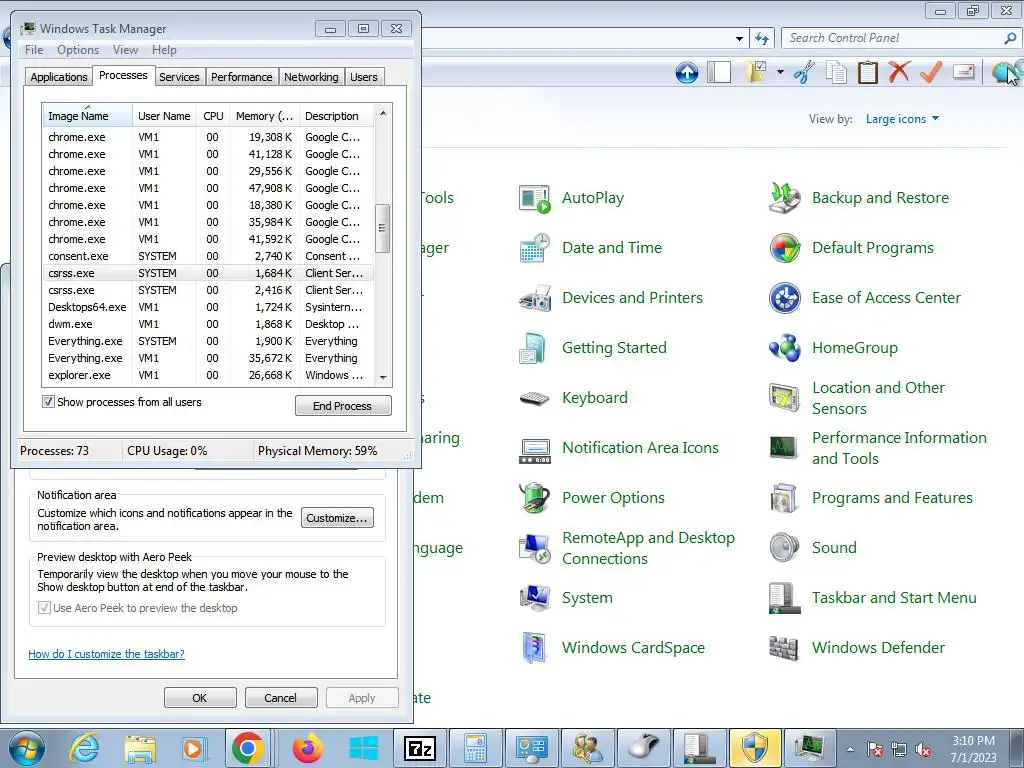This screenshot has height=768, width=1024.
Task: Select the consent.exe process row
Action: pos(208,256)
